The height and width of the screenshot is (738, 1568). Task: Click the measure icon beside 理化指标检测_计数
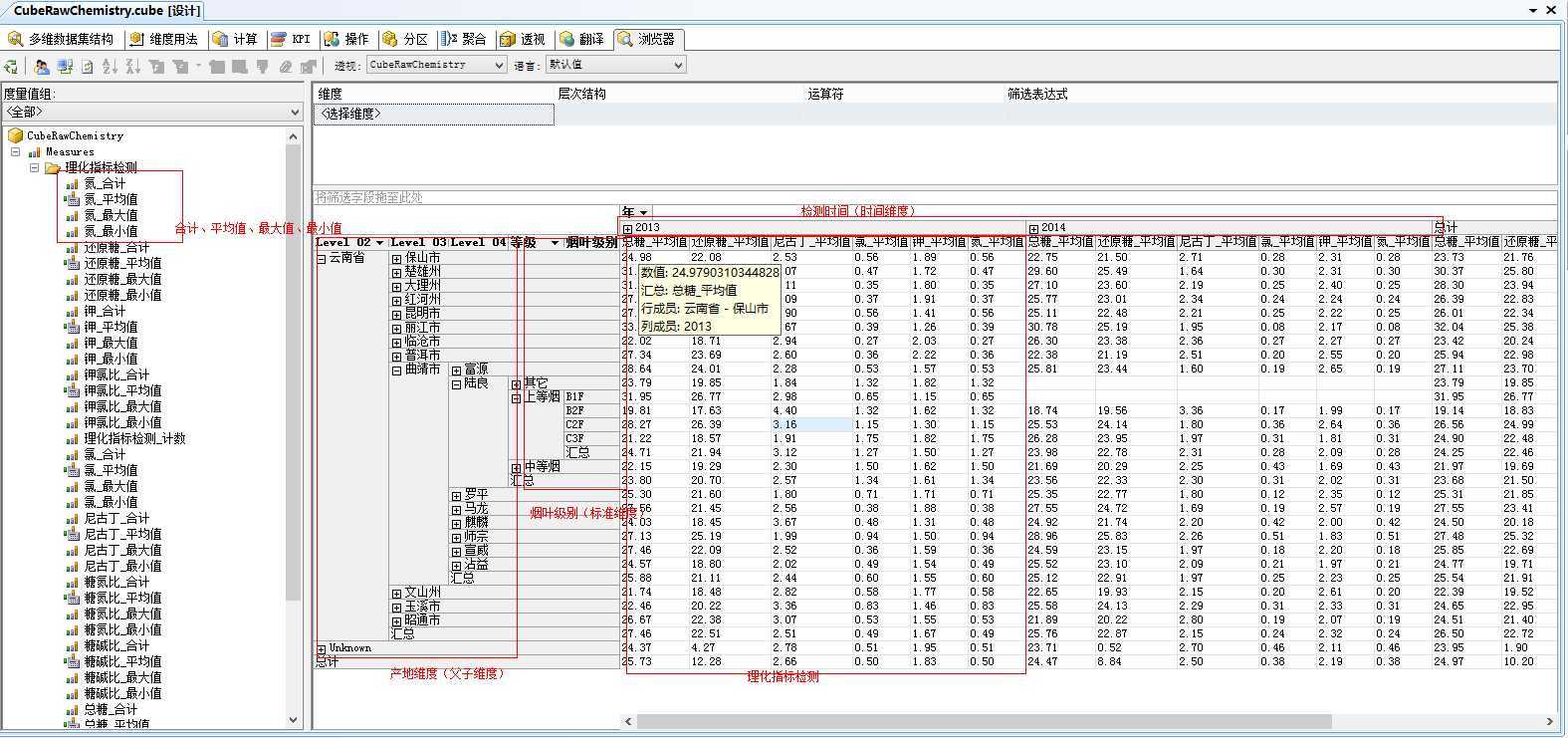coord(72,438)
